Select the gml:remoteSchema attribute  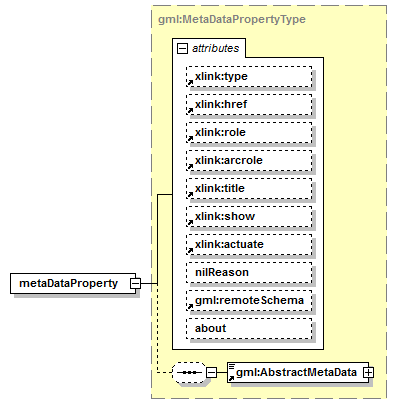point(249,301)
